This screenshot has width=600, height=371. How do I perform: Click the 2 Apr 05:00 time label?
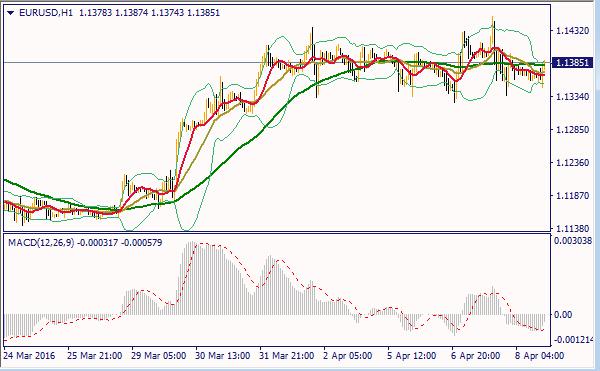[348, 356]
